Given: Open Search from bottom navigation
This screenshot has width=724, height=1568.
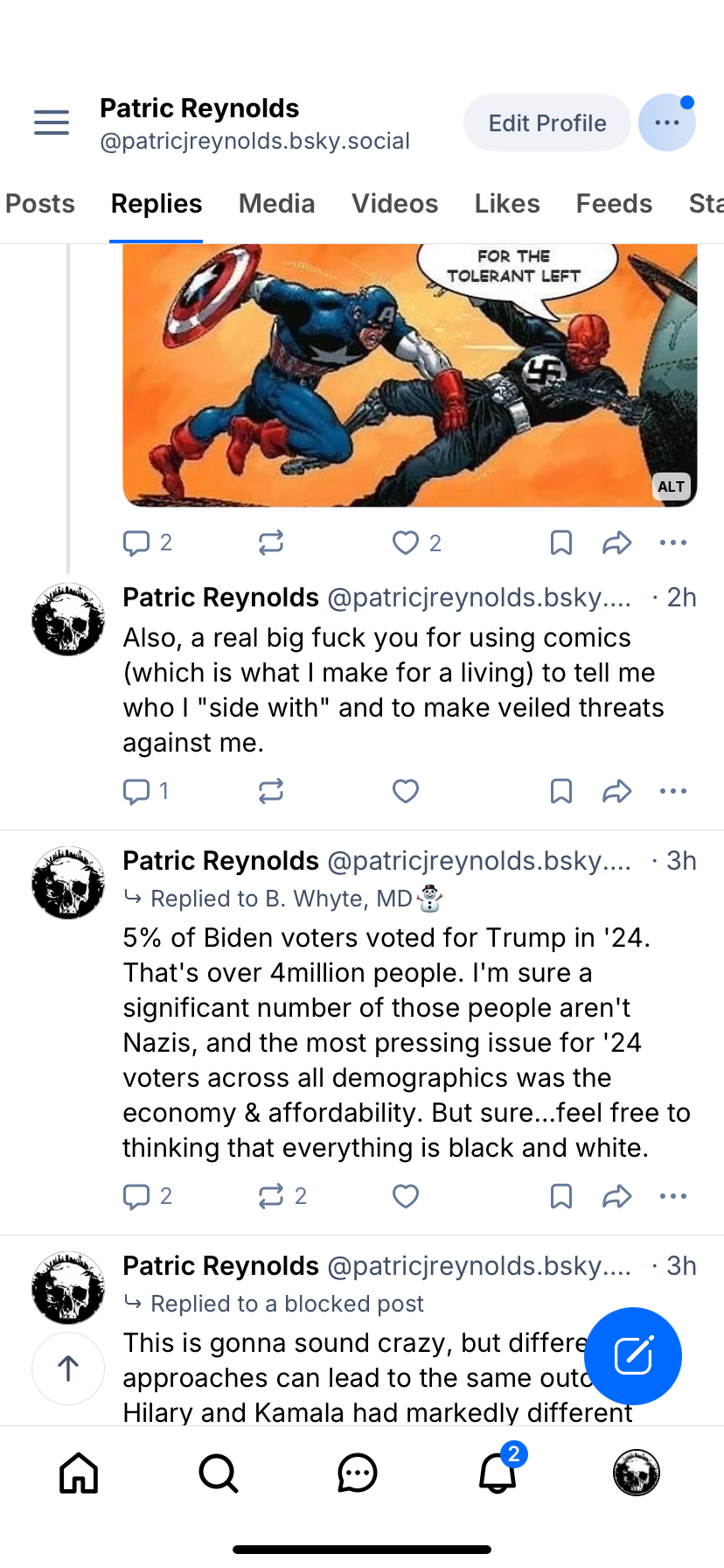Looking at the screenshot, I should point(218,1473).
